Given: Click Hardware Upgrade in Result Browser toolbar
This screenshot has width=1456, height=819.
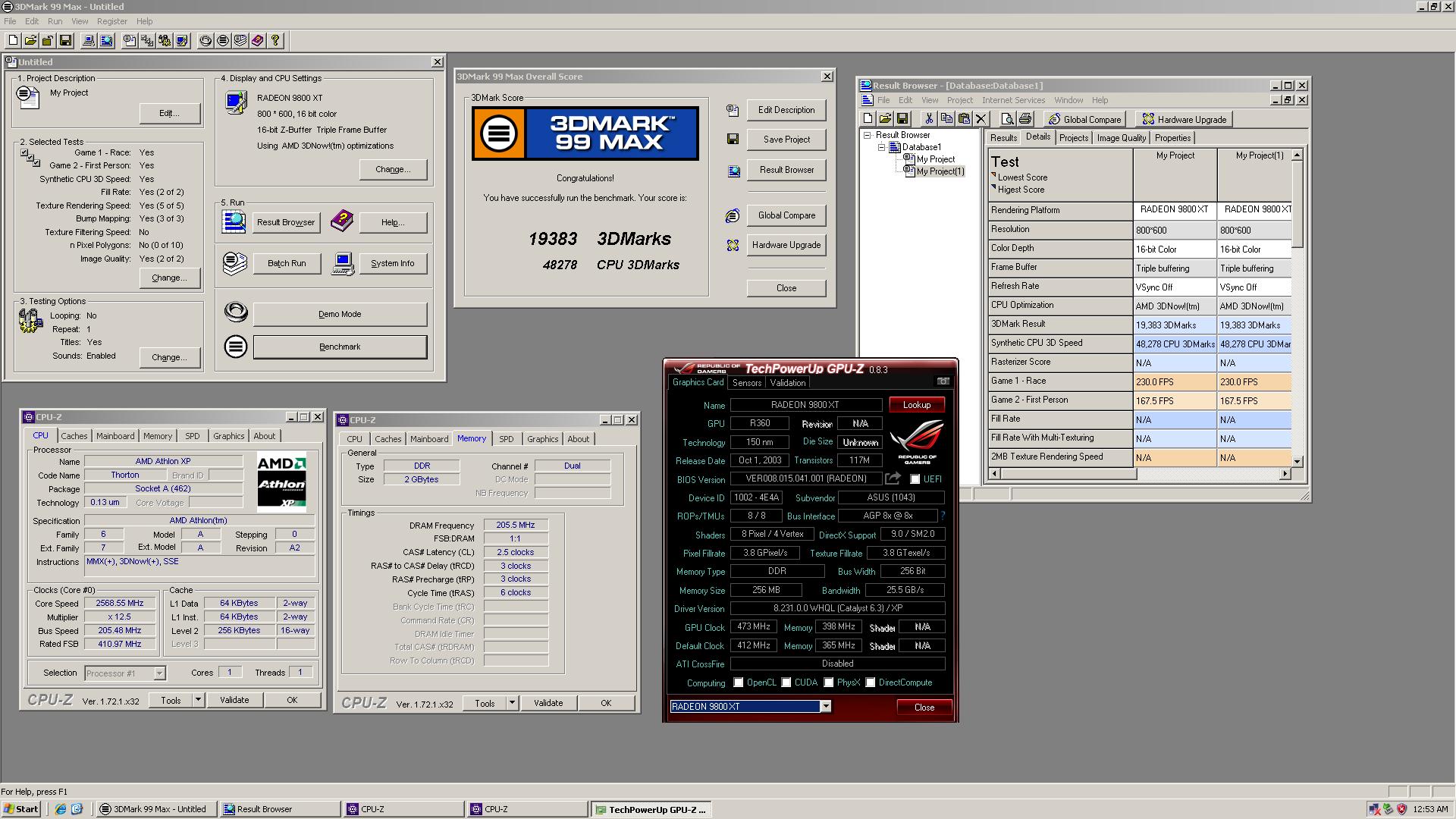Looking at the screenshot, I should pyautogui.click(x=1184, y=119).
